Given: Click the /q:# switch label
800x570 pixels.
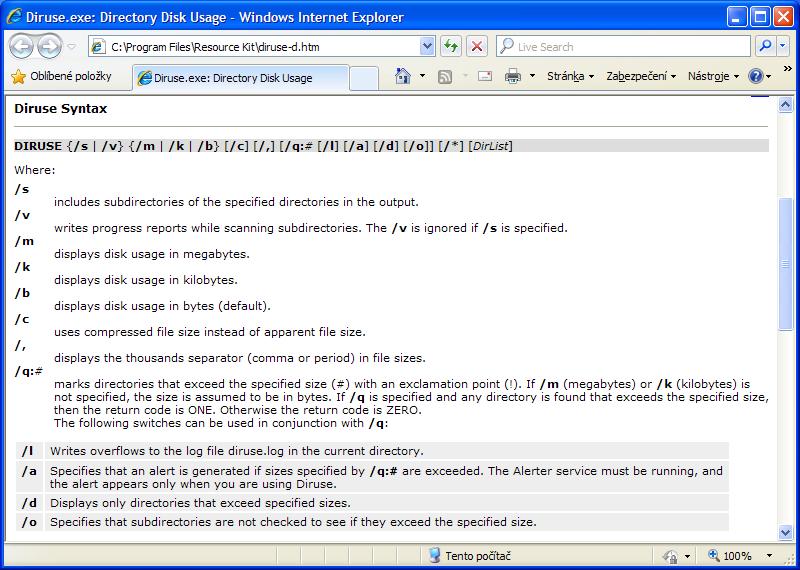Looking at the screenshot, I should 28,371.
